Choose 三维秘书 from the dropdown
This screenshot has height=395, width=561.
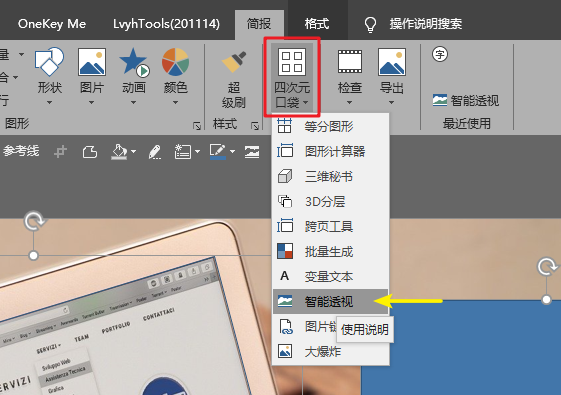tap(330, 176)
